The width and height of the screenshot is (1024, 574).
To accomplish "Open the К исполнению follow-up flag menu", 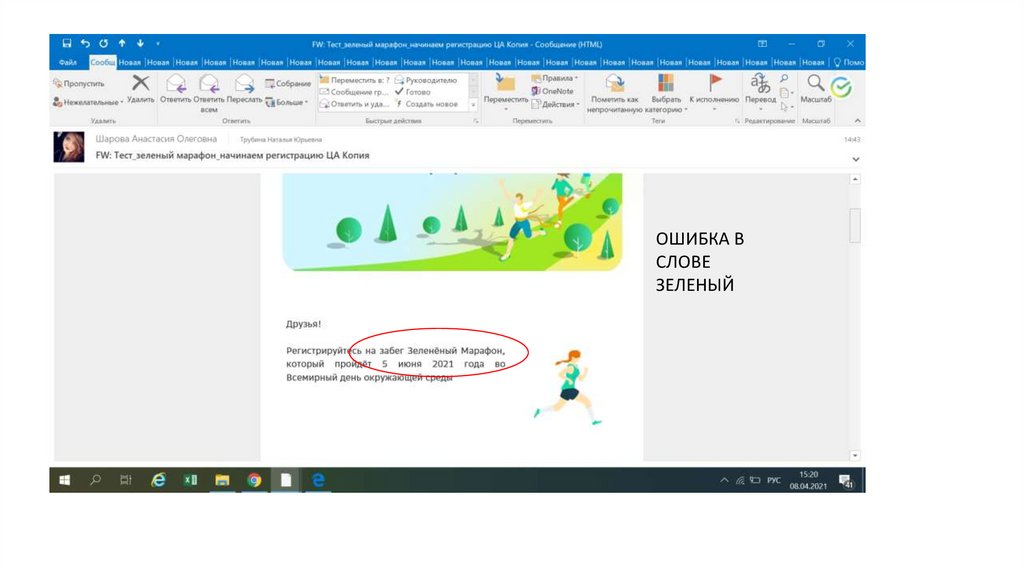I will click(714, 88).
